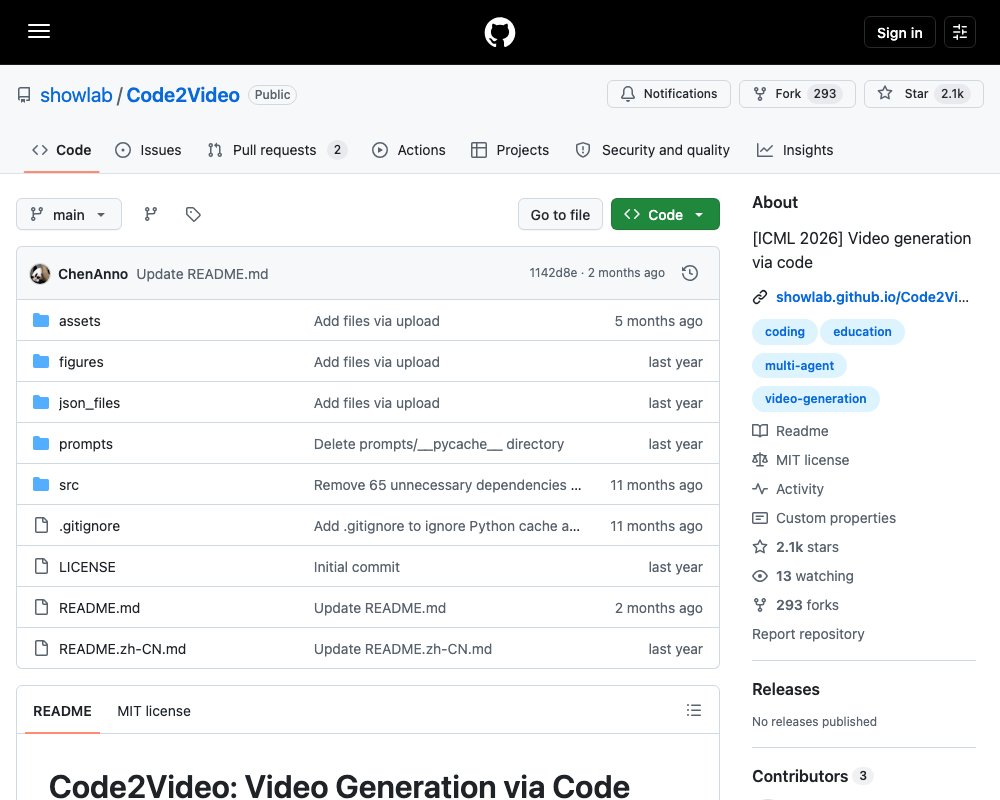Screen dimensions: 1000x800
Task: Expand the green Code dropdown
Action: (x=665, y=214)
